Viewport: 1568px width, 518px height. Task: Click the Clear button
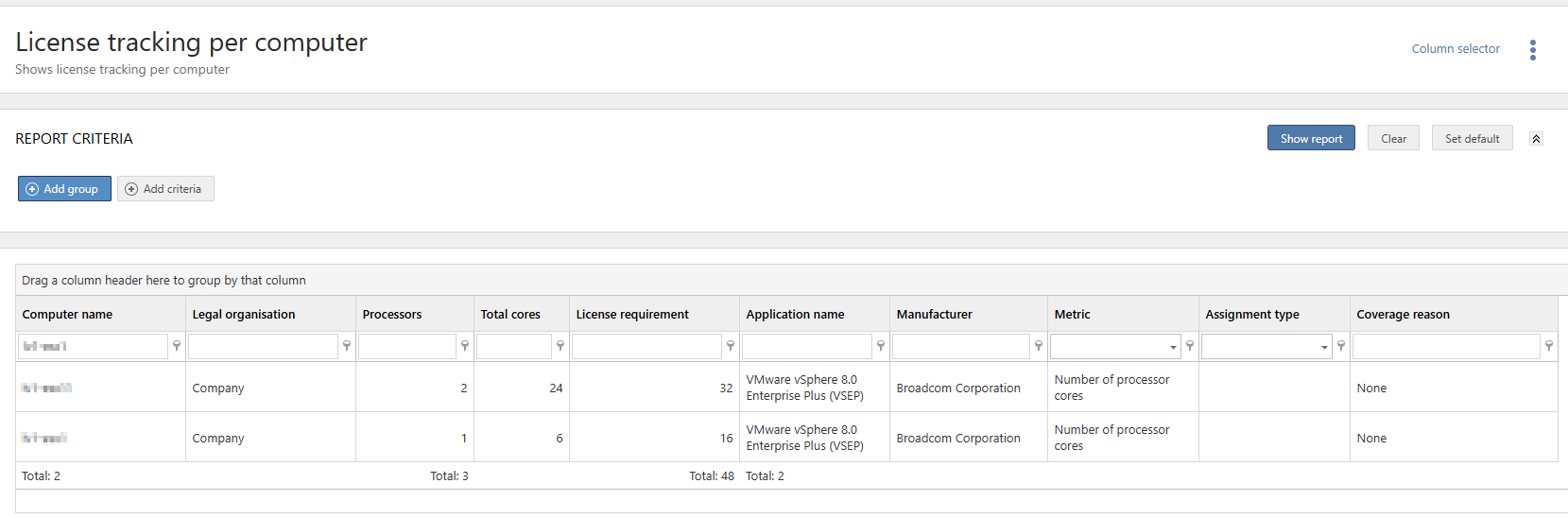click(1393, 138)
